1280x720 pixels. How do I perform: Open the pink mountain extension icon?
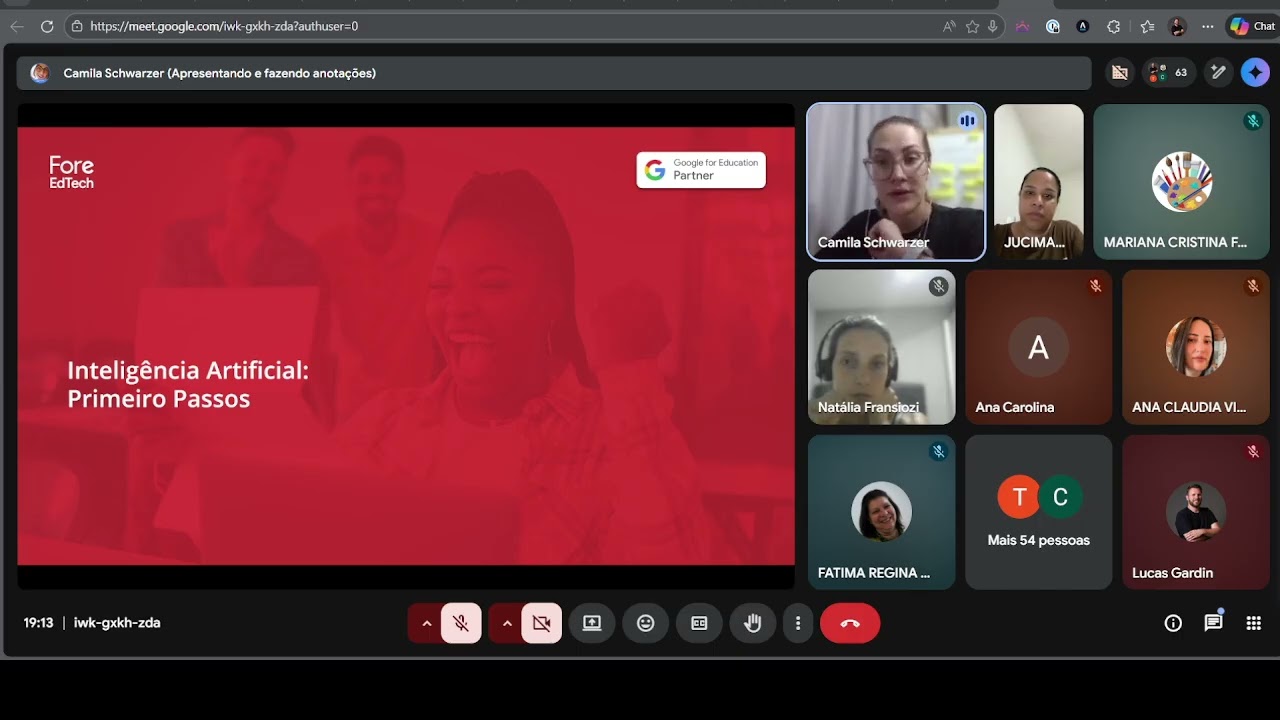pos(1022,26)
